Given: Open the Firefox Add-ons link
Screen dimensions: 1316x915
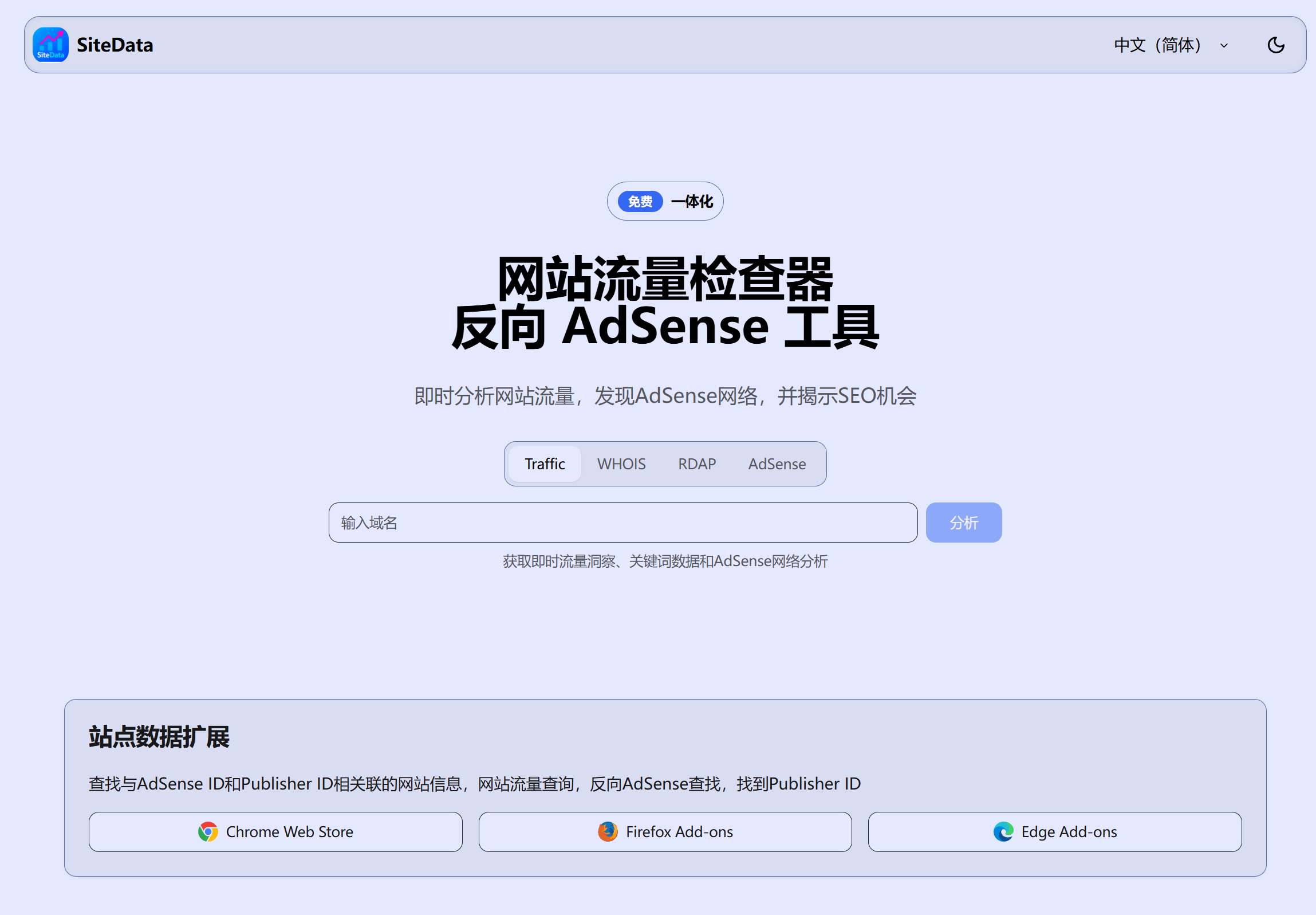Looking at the screenshot, I should [x=679, y=831].
